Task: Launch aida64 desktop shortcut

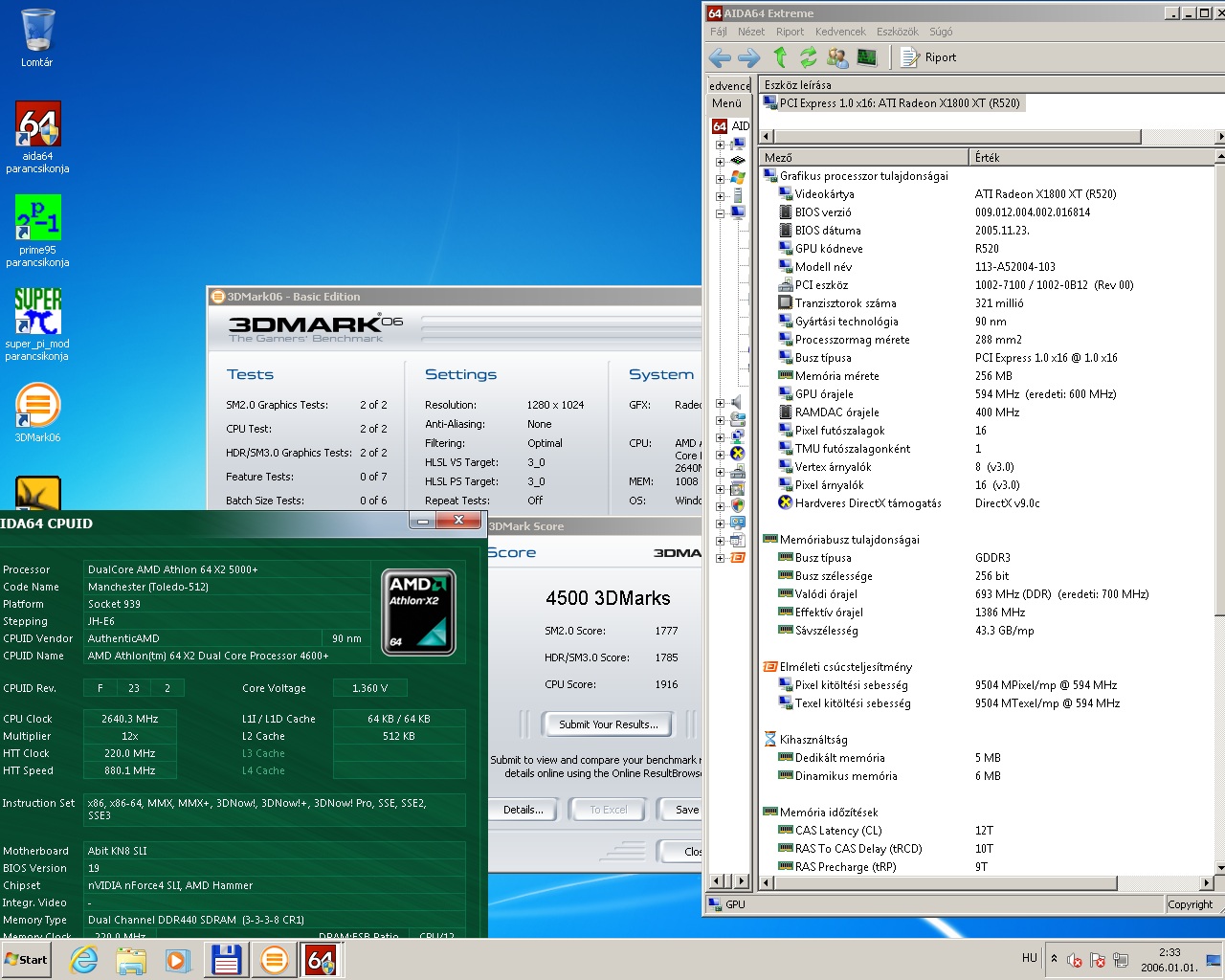Action: tap(37, 137)
